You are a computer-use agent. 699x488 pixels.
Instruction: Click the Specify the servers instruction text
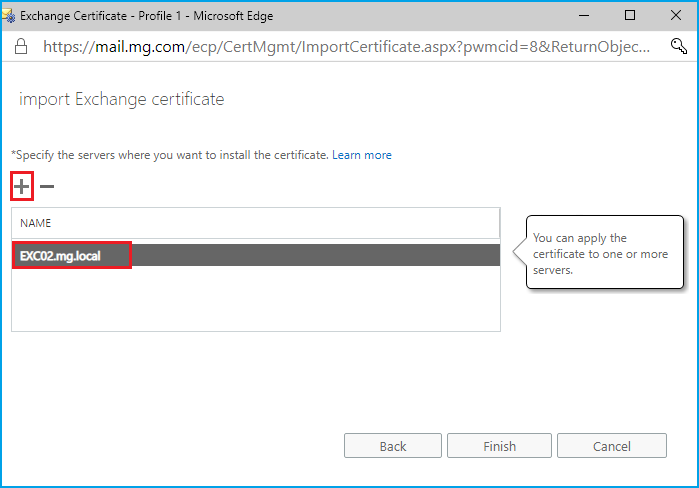[x=170, y=155]
